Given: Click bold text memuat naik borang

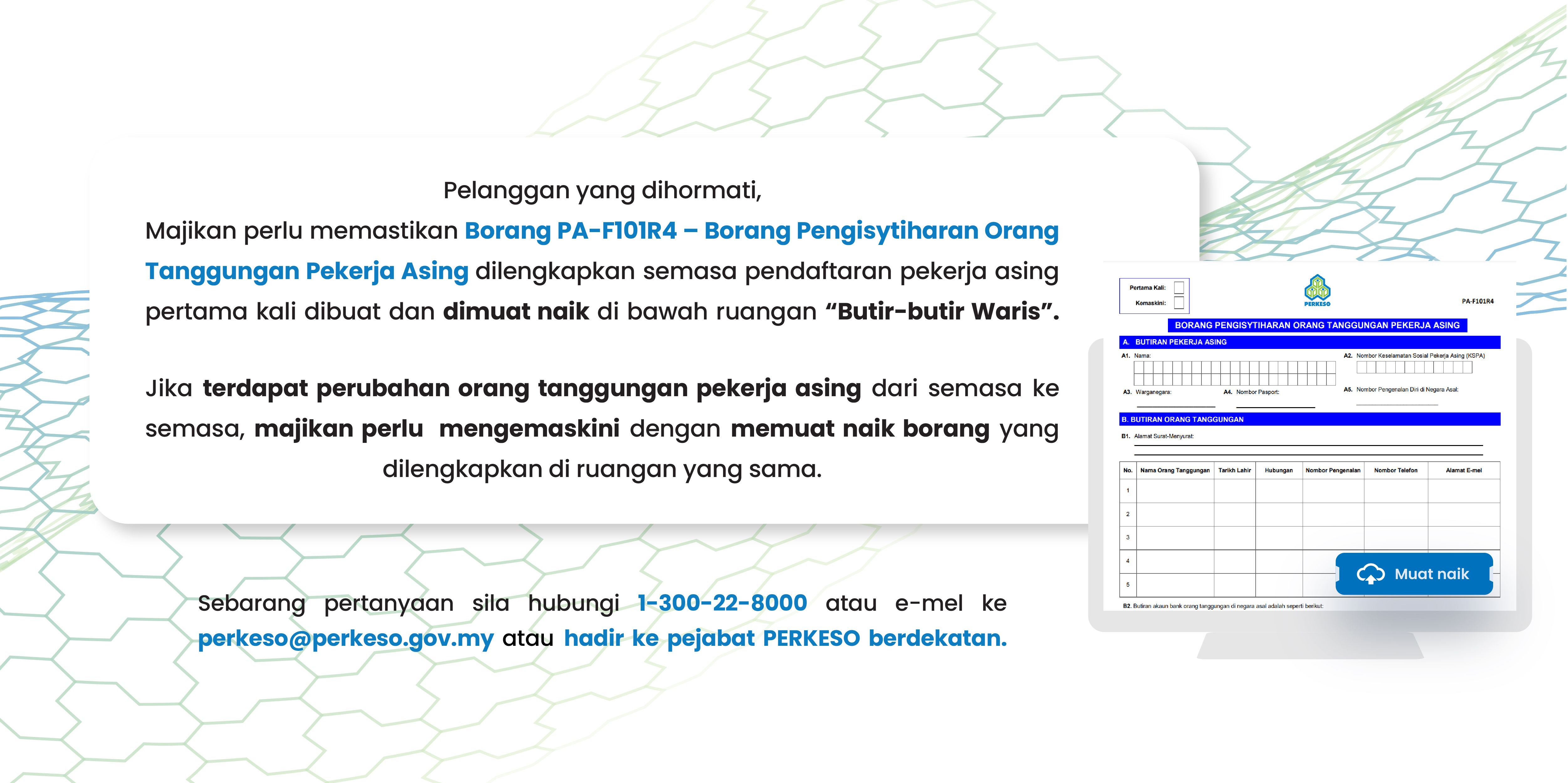Looking at the screenshot, I should (860, 429).
